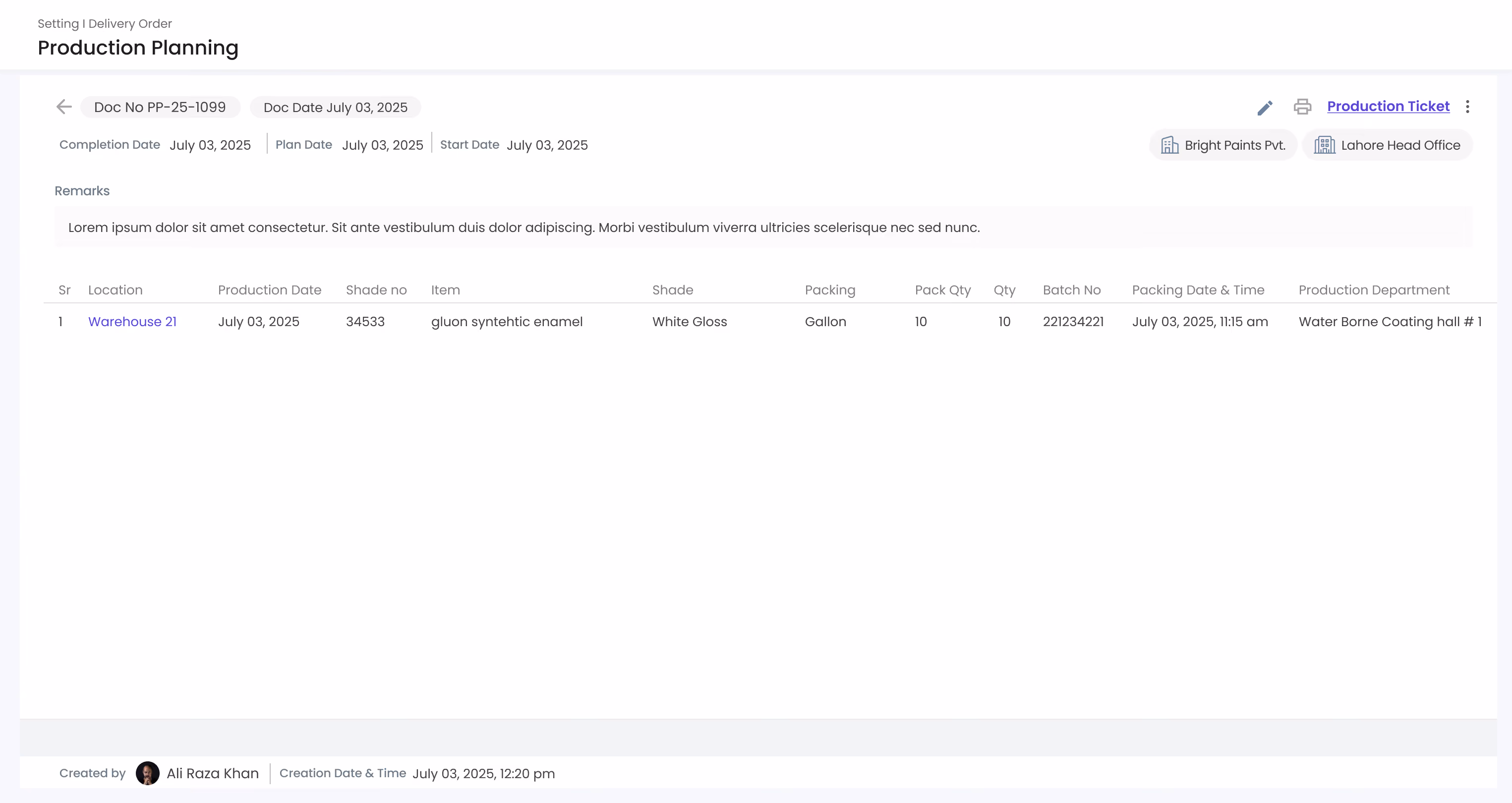Select the gluon syntehtic enamel item cell
Image resolution: width=1512 pixels, height=803 pixels.
pos(507,322)
